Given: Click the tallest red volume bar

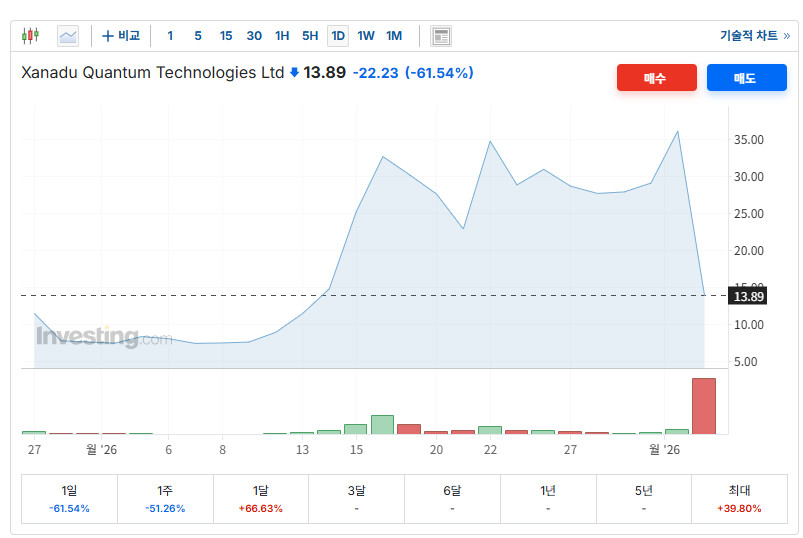Looking at the screenshot, I should coord(704,406).
